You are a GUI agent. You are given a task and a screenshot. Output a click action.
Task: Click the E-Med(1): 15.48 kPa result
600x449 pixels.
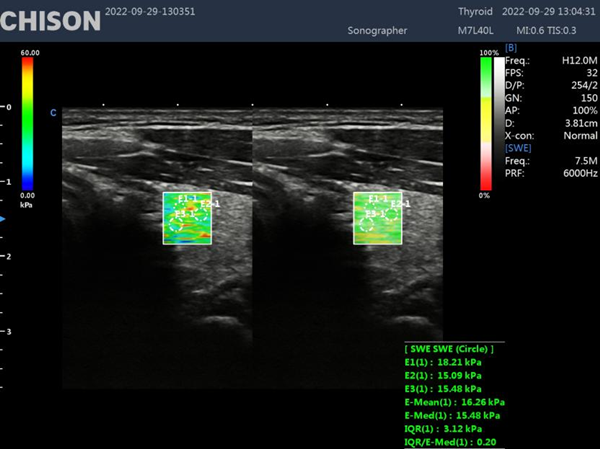[x=452, y=416]
